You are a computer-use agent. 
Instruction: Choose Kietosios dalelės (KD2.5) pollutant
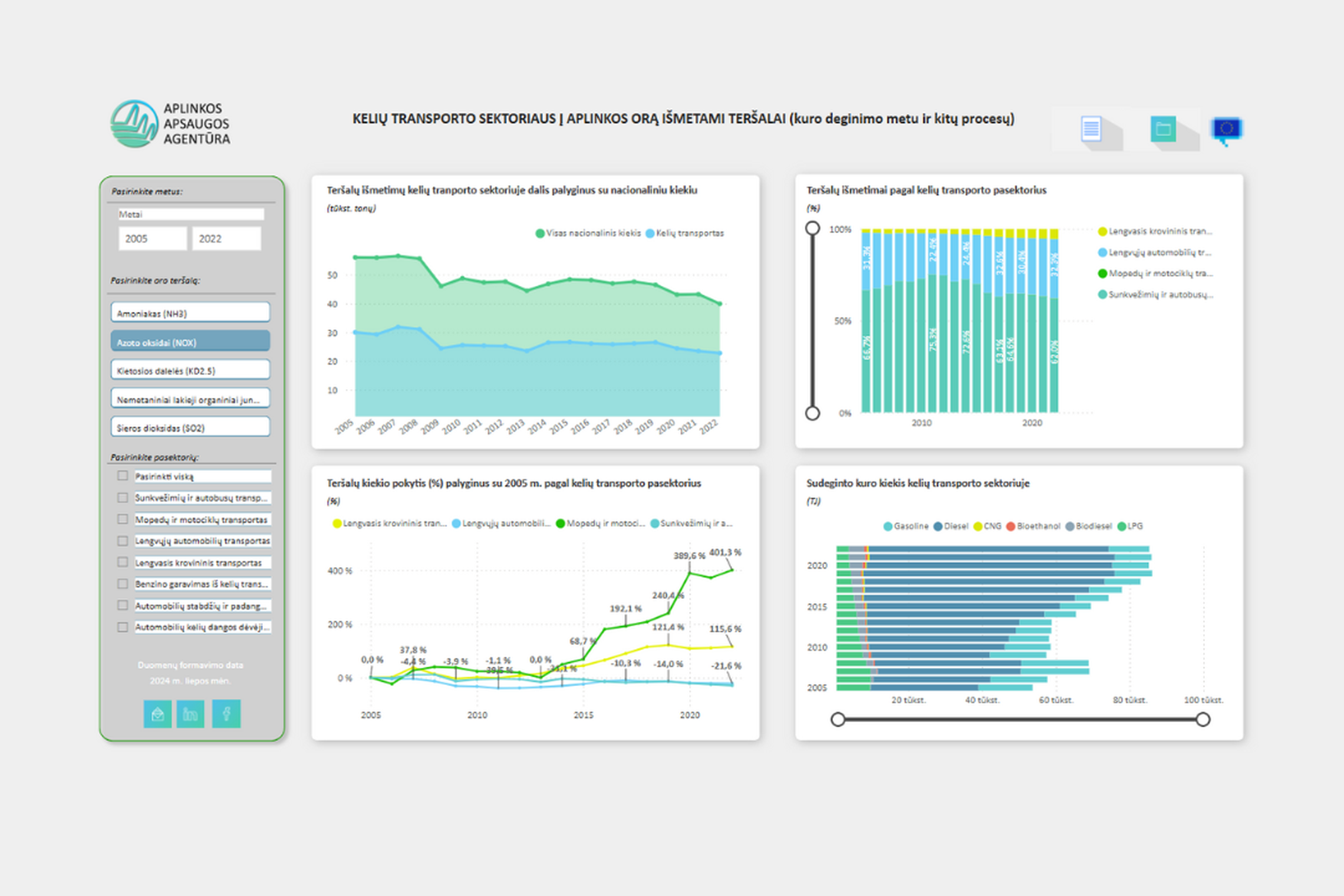pos(190,370)
